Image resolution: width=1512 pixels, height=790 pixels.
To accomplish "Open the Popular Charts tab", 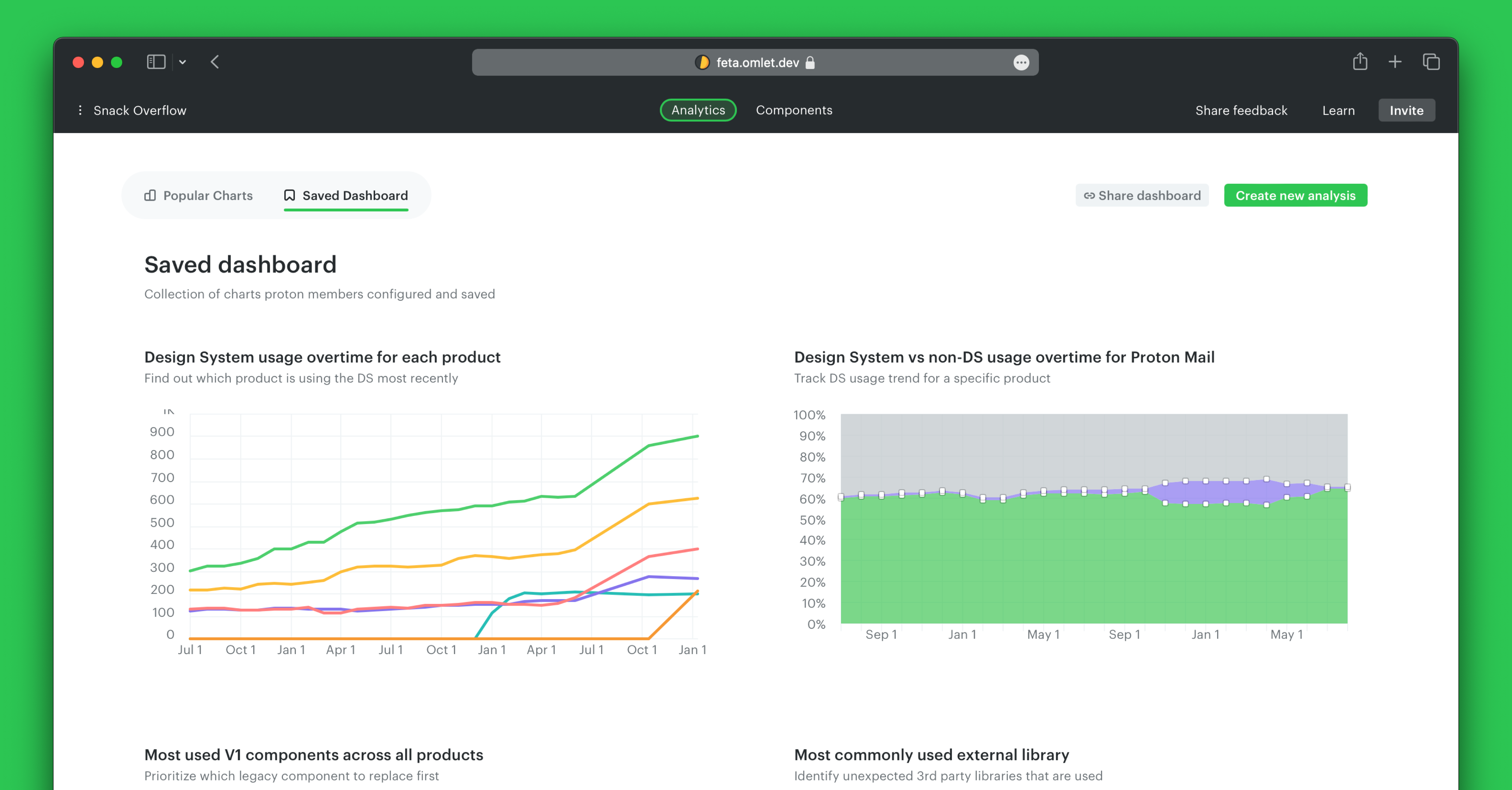I will point(199,195).
